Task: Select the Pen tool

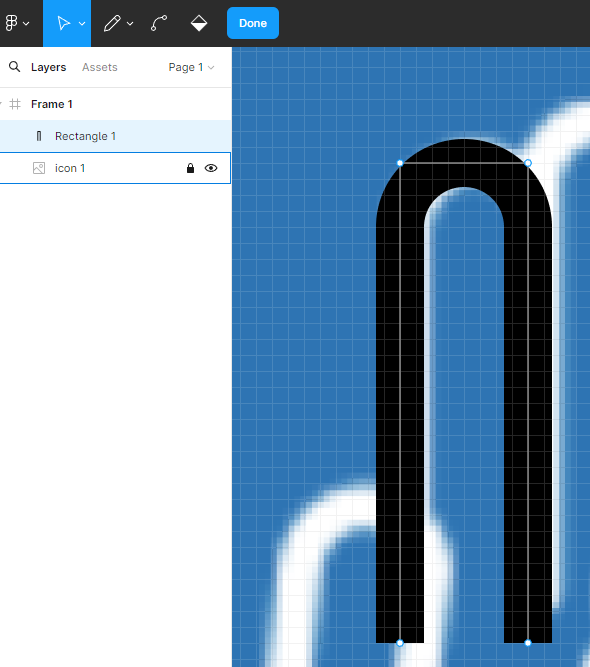Action: [112, 23]
